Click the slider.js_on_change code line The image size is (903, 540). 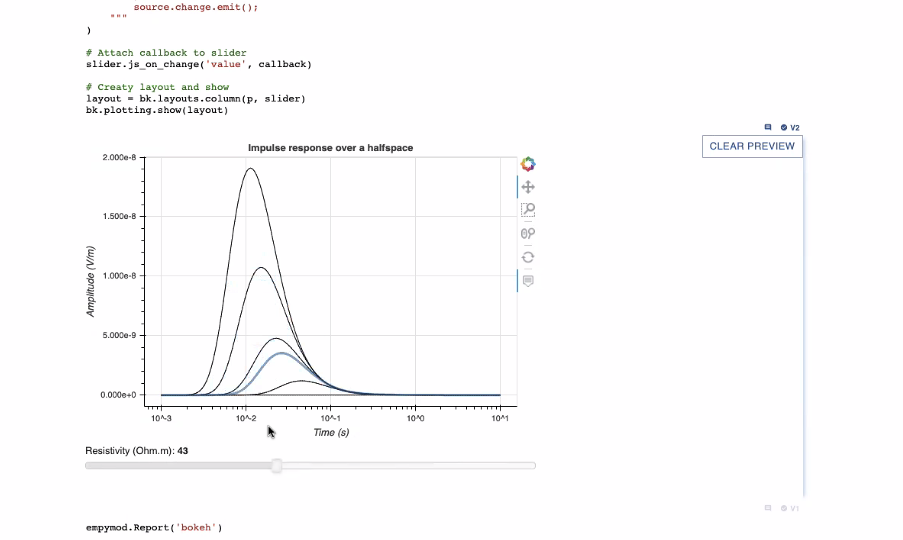[198, 64]
